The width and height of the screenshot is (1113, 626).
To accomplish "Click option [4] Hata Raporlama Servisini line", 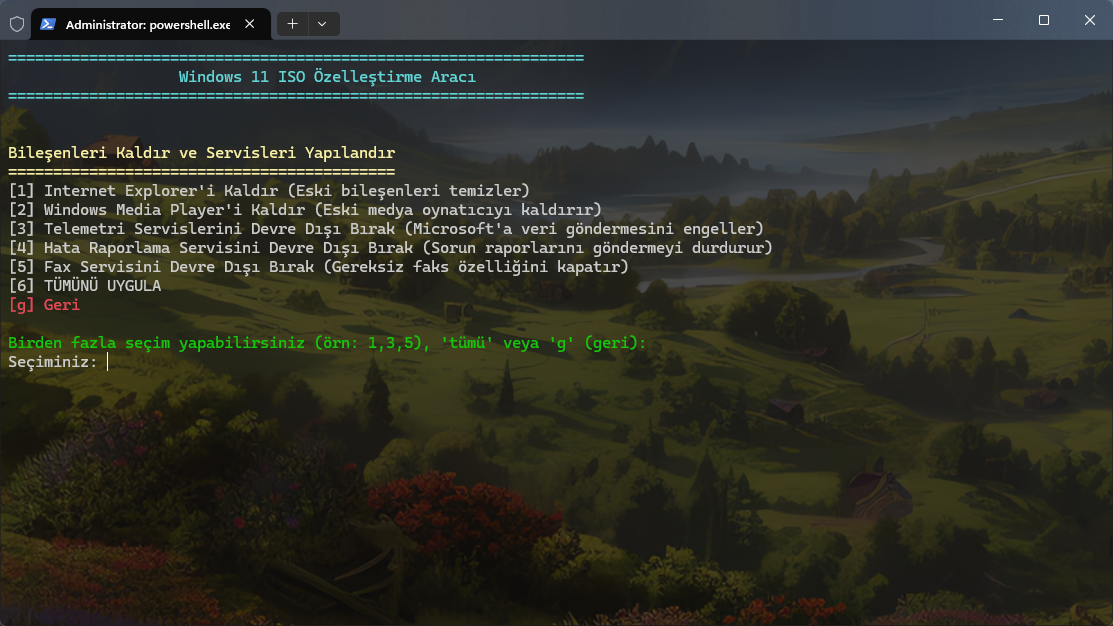I will 390,248.
